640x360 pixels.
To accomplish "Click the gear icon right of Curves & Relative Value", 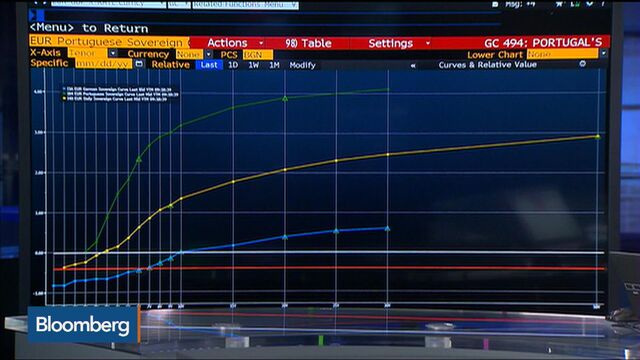I will click(x=582, y=64).
